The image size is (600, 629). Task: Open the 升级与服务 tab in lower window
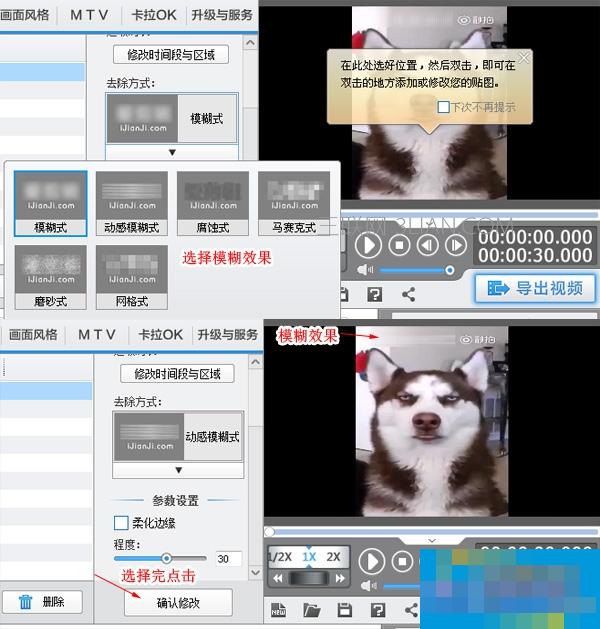227,335
